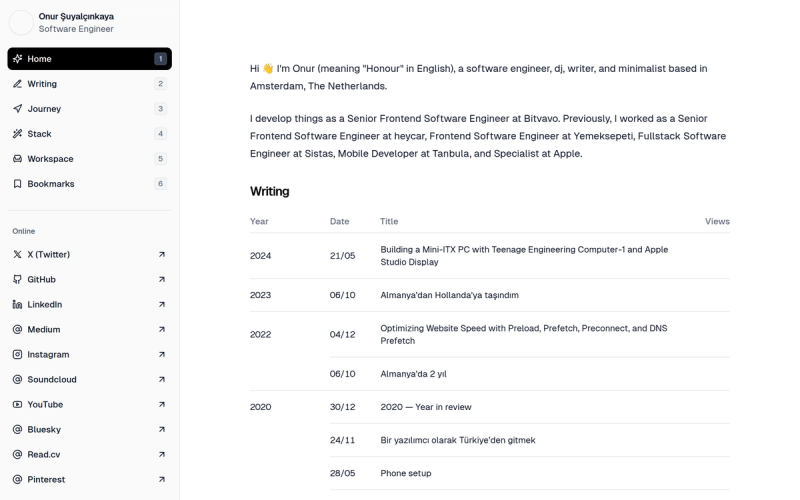
Task: Open 'Bir yazılımcı olarak Türkiye'den gitmek'
Action: coord(458,440)
